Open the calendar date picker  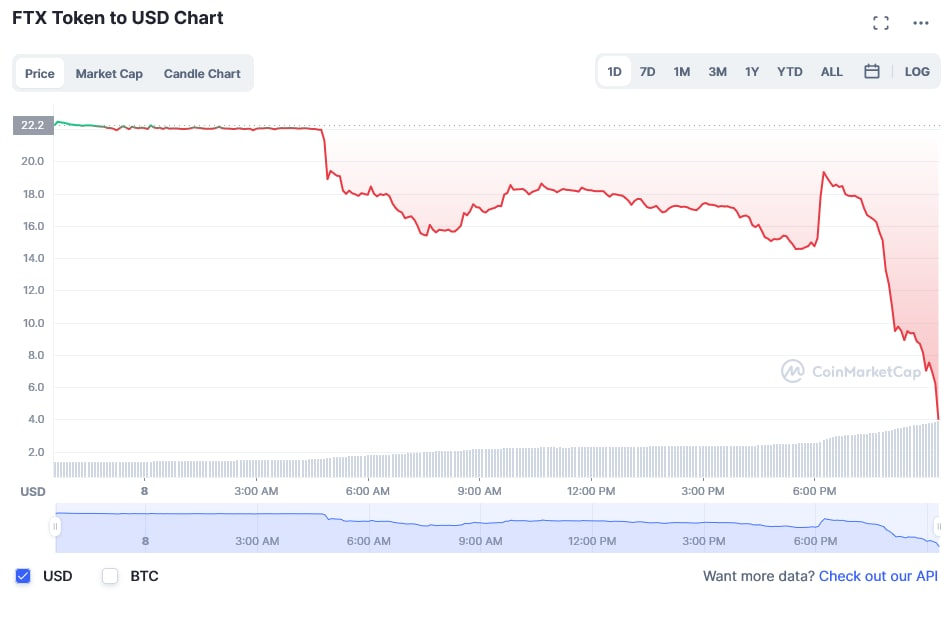[x=871, y=71]
